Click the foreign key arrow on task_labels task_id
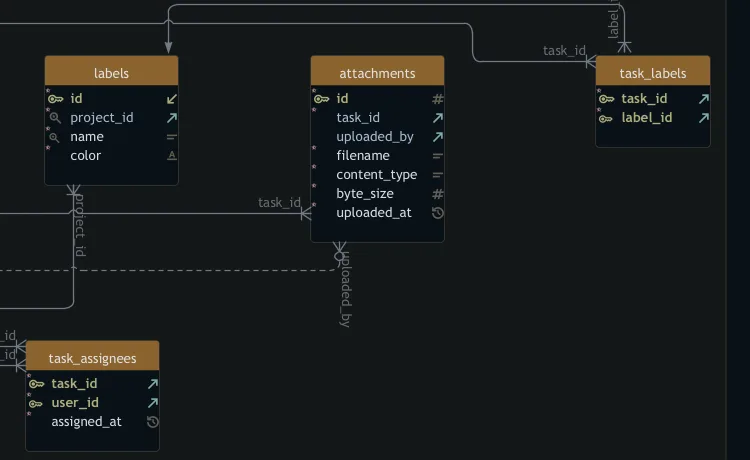This screenshot has width=750, height=460. pyautogui.click(x=704, y=99)
